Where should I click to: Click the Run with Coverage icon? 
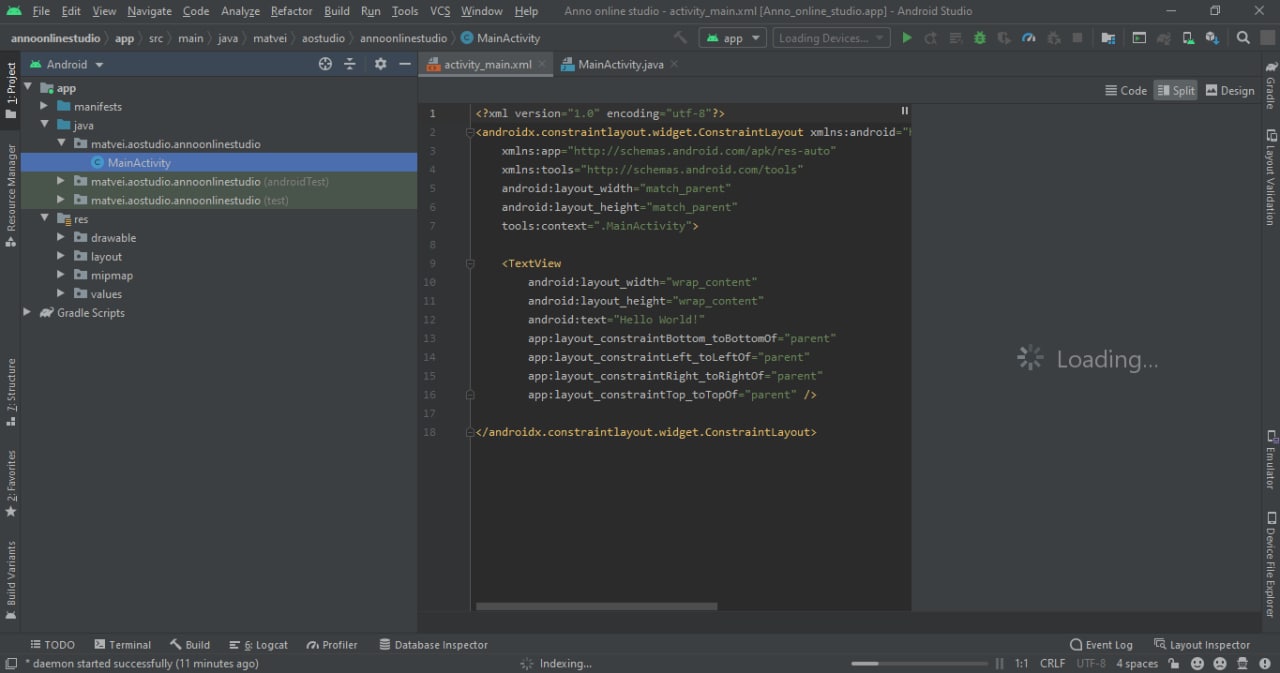tap(1004, 38)
